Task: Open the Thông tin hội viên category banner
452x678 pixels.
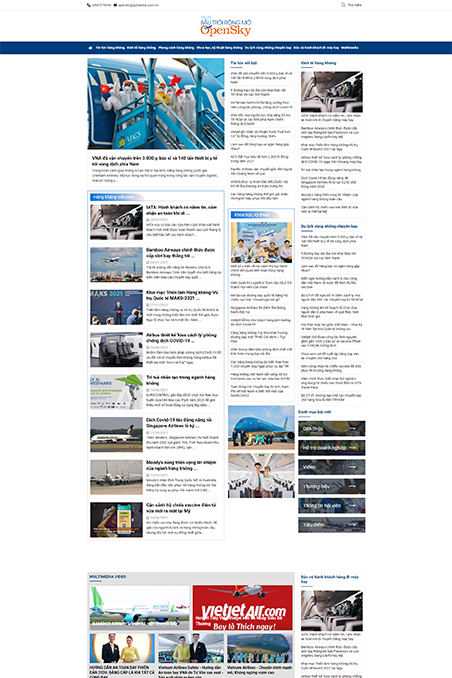Action: pyautogui.click(x=331, y=505)
